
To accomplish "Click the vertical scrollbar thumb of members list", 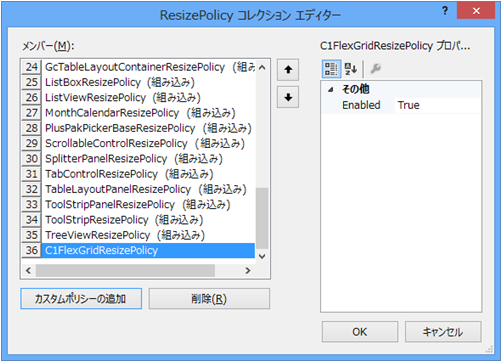I will point(262,218).
